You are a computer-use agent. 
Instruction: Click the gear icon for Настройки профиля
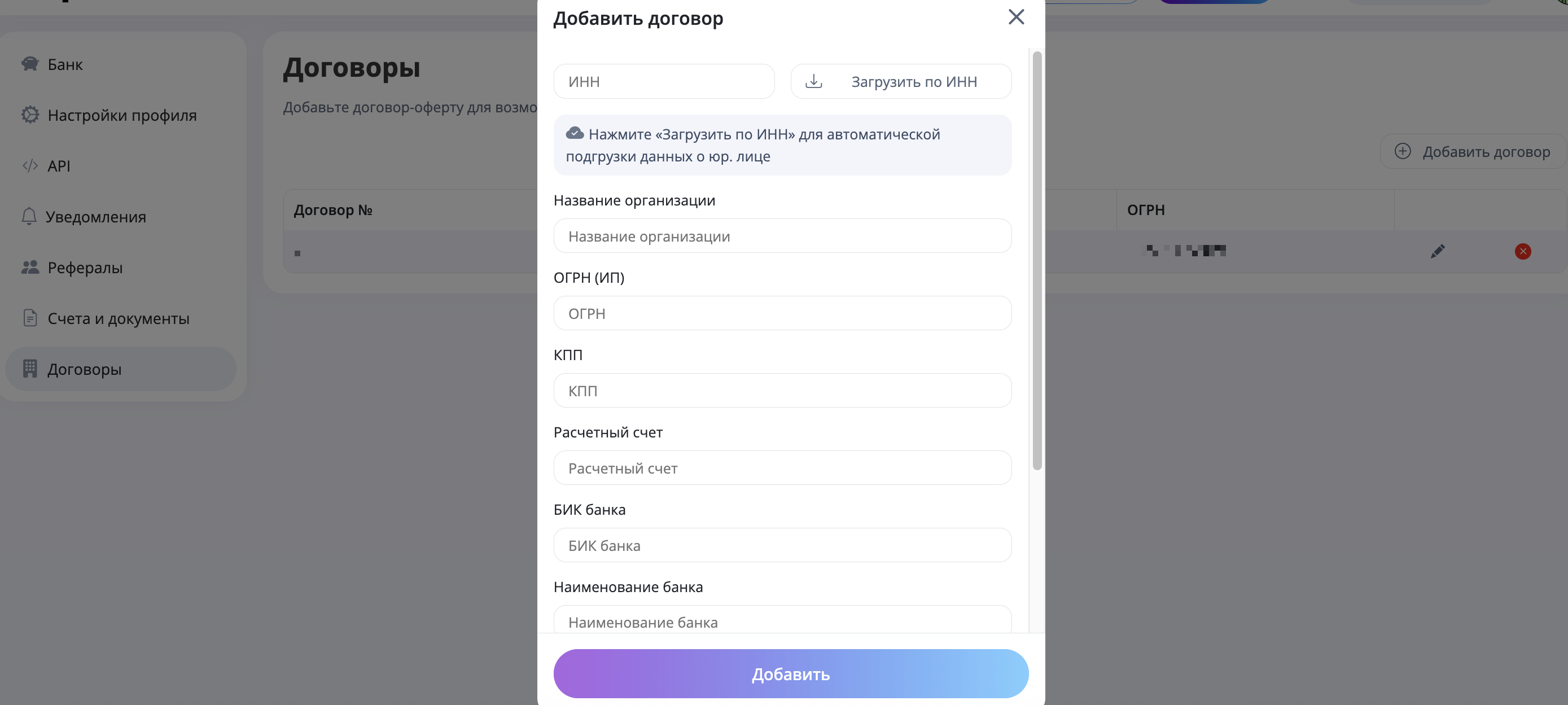(30, 115)
